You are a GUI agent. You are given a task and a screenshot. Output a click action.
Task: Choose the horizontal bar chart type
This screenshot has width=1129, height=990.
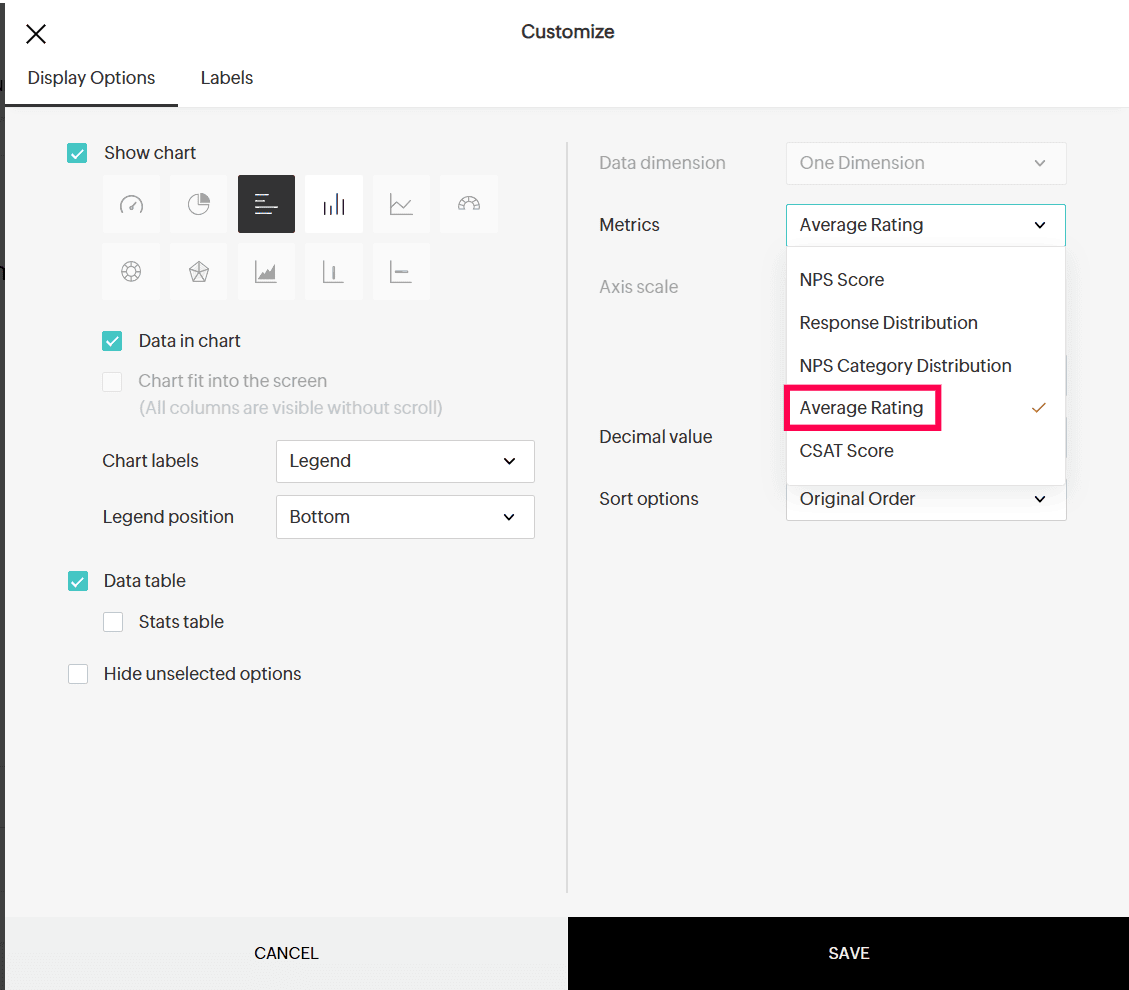pos(266,204)
